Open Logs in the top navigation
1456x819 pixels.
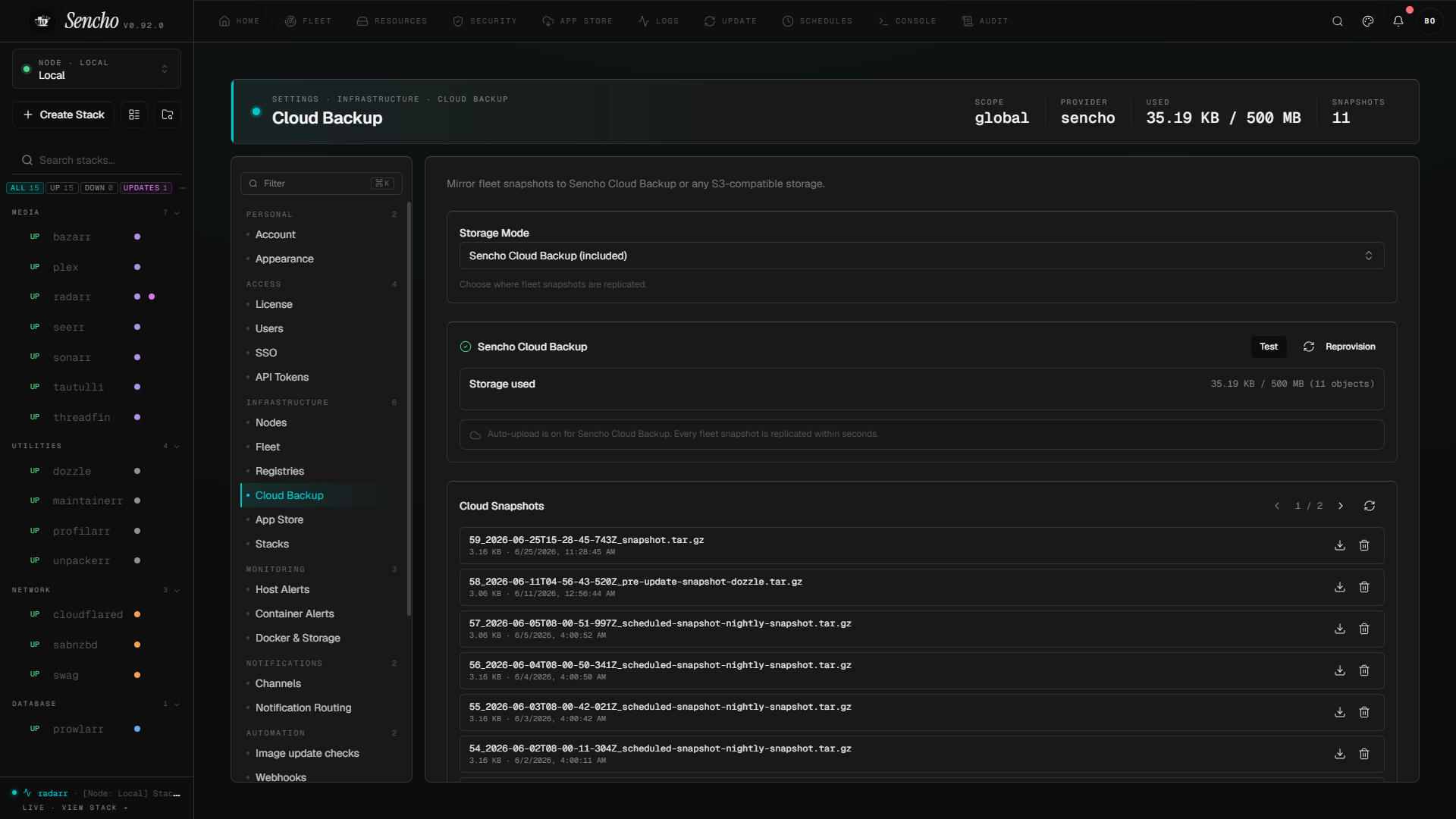[x=658, y=21]
